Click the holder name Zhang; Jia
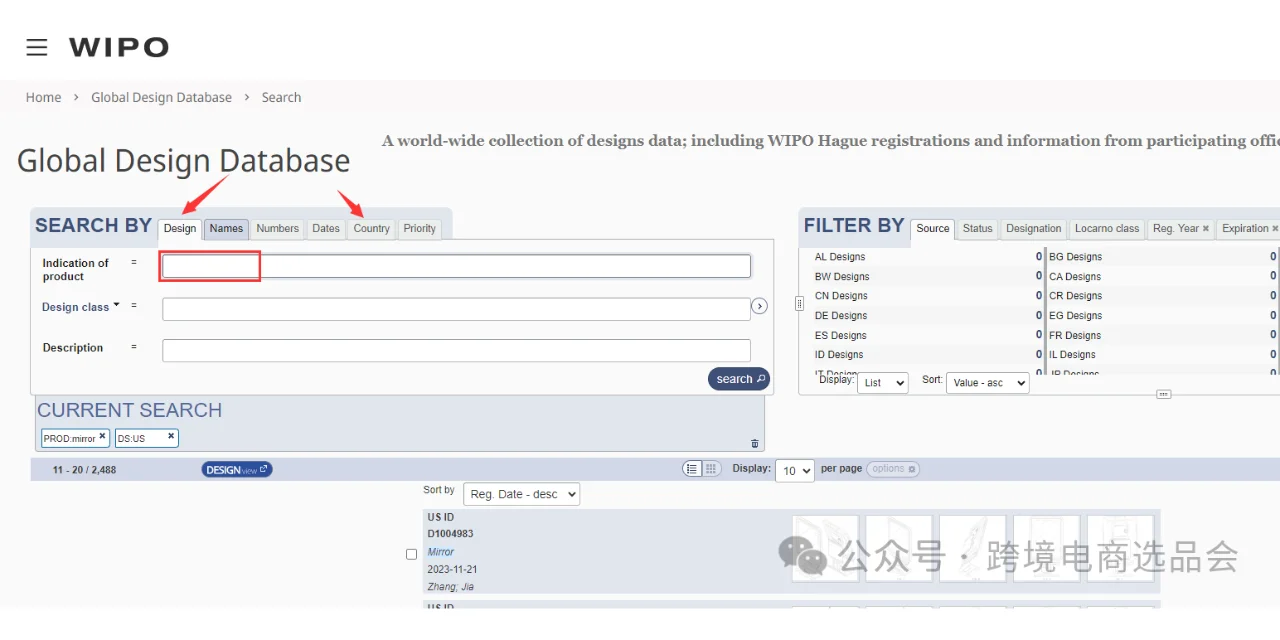 pos(451,587)
